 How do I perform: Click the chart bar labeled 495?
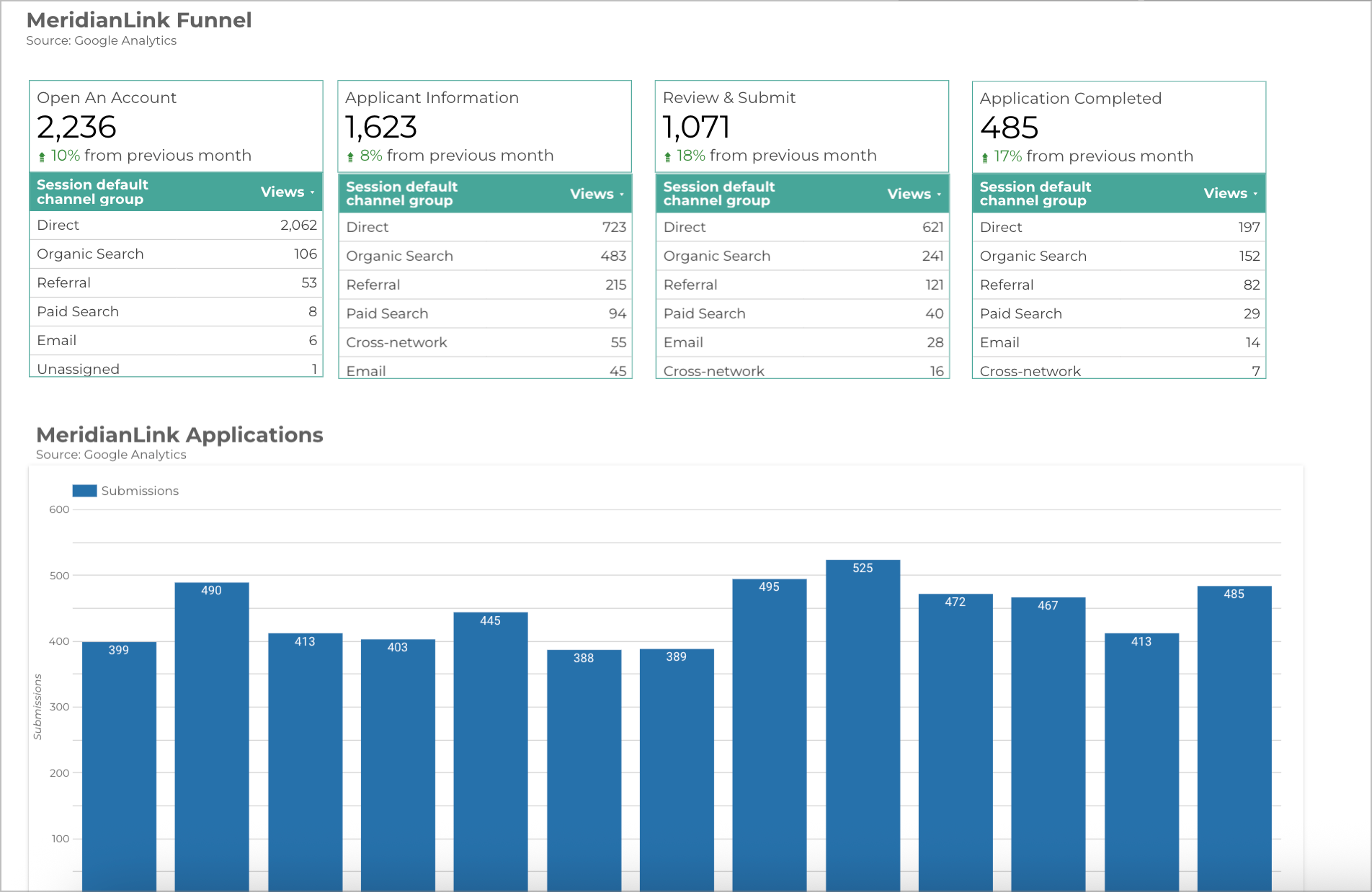pyautogui.click(x=770, y=735)
